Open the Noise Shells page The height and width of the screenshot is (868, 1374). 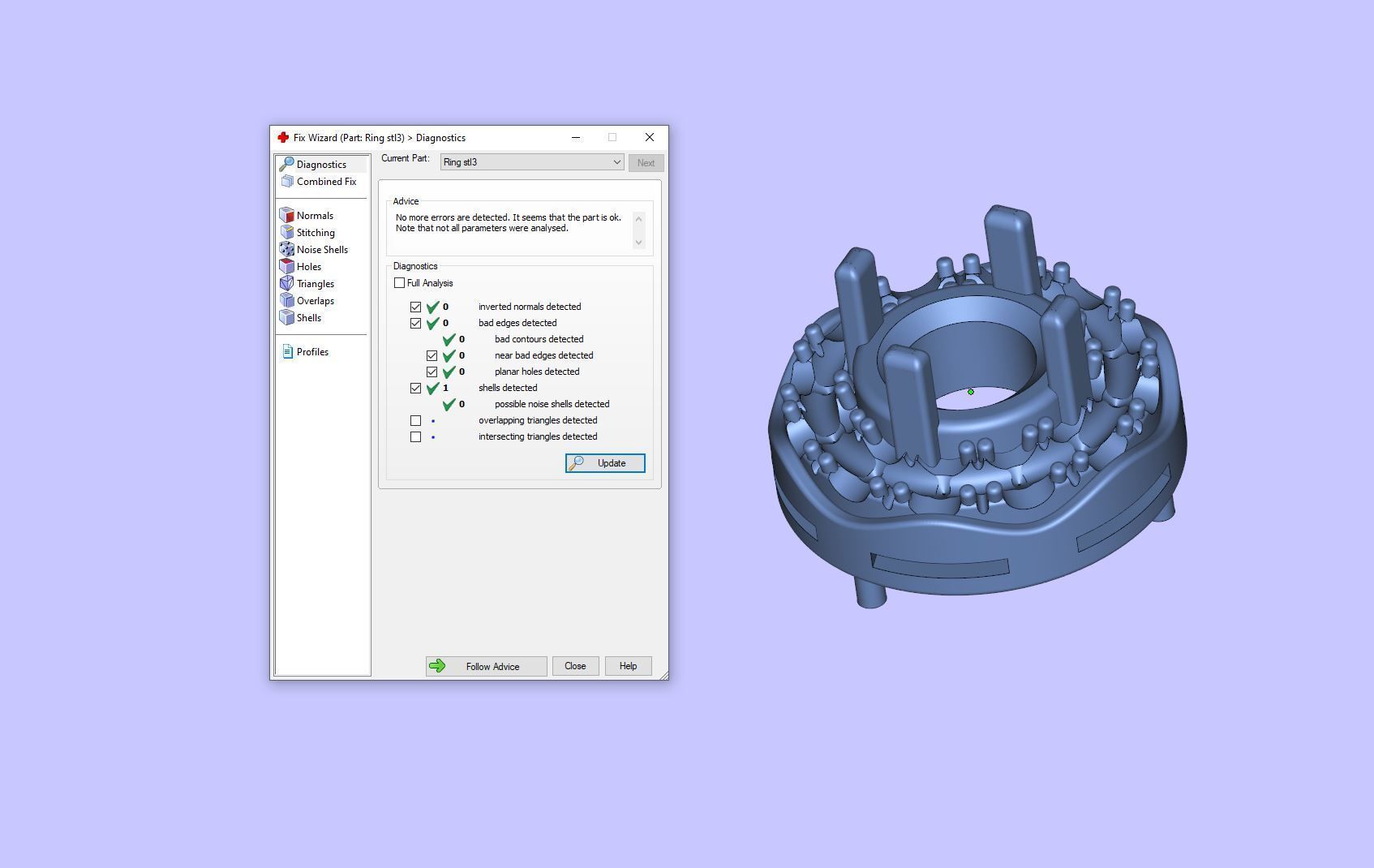pyautogui.click(x=322, y=249)
